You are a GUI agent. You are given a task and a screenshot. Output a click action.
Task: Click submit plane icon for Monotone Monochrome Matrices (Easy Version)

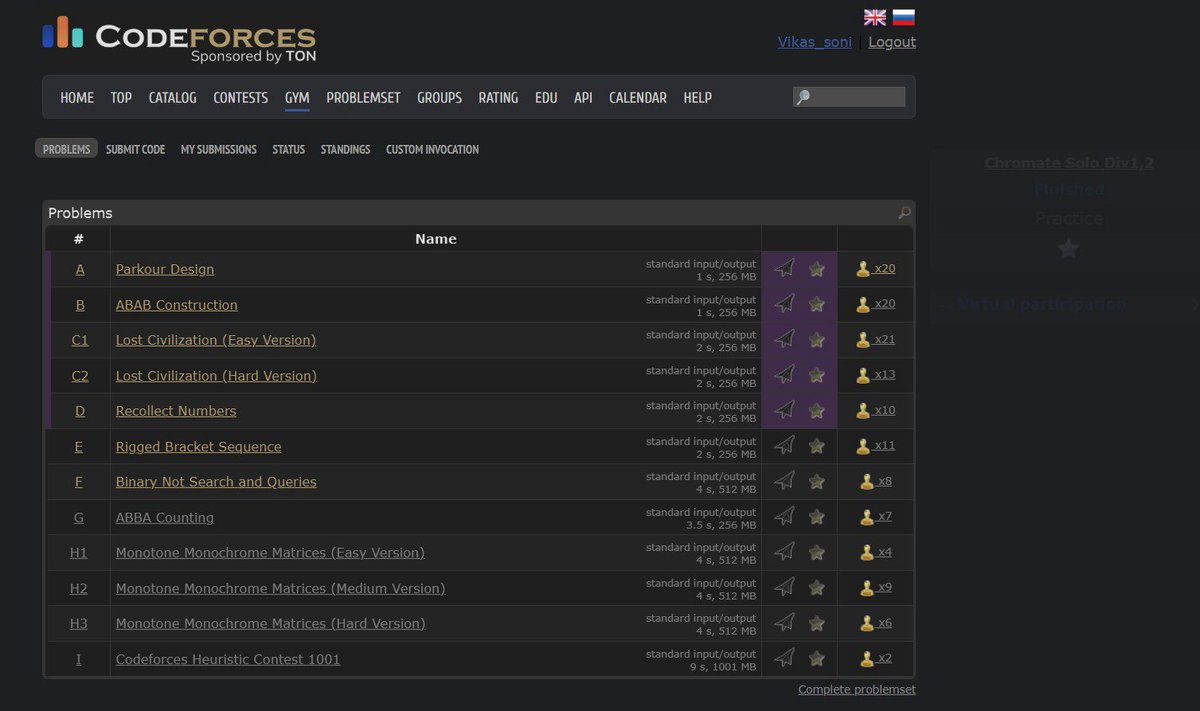coord(785,552)
